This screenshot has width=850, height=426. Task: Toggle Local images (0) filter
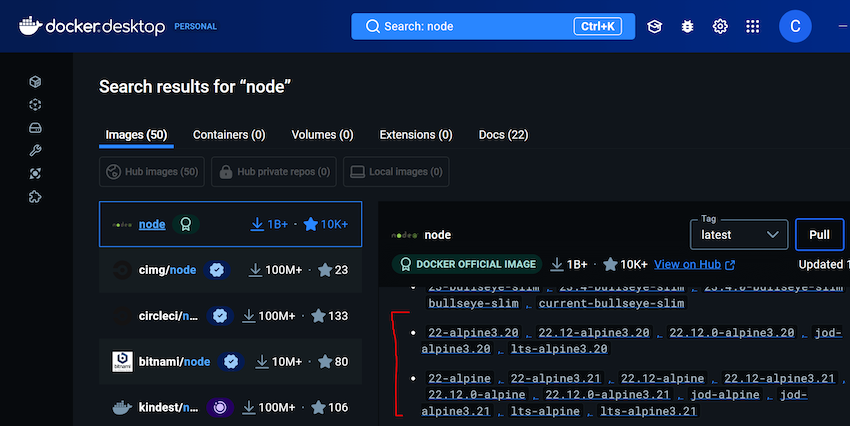click(396, 172)
